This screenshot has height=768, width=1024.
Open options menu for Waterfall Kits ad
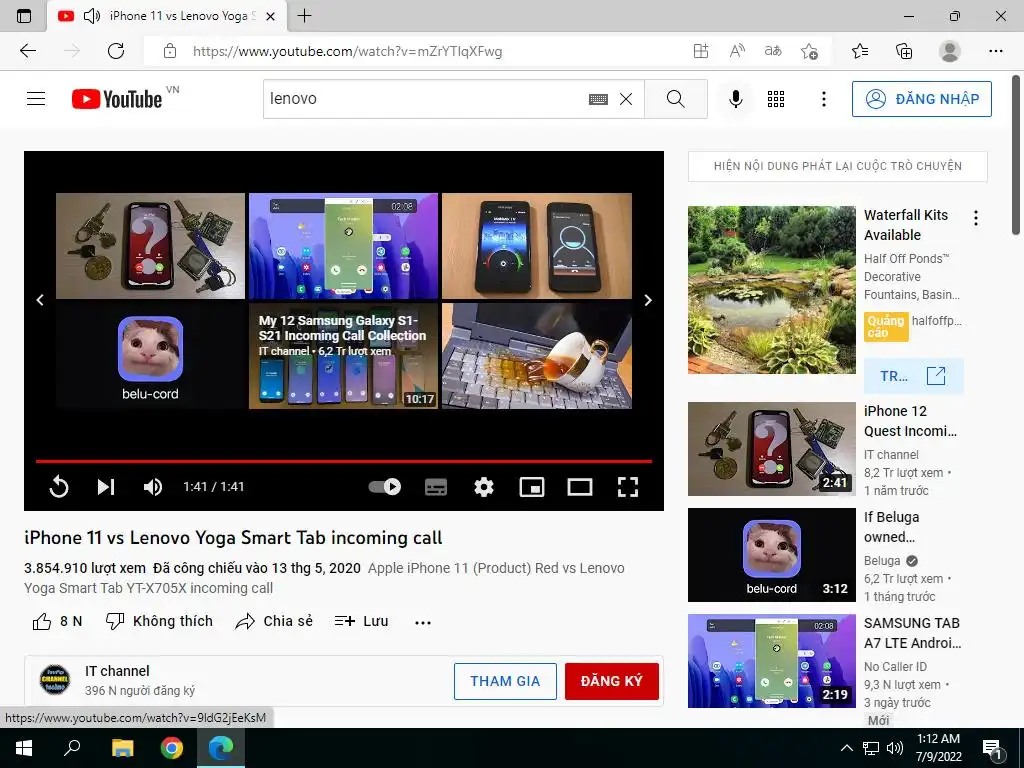click(x=976, y=218)
